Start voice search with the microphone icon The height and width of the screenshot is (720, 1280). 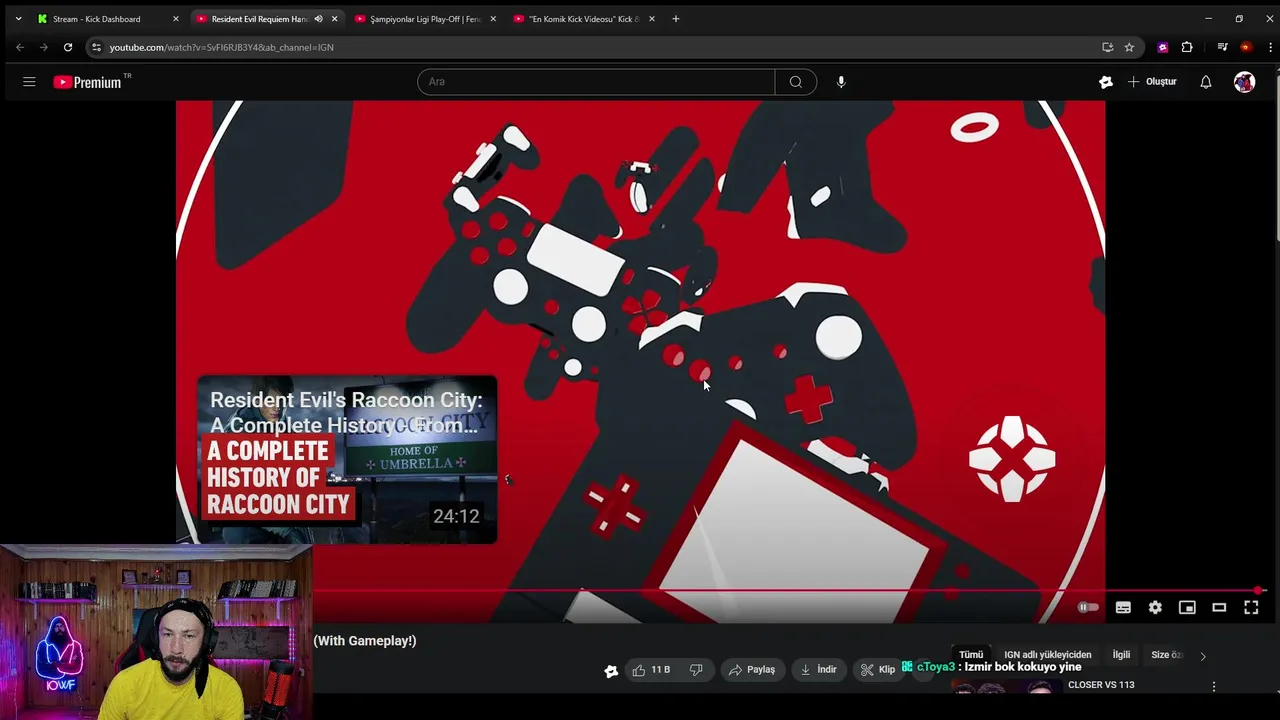841,82
